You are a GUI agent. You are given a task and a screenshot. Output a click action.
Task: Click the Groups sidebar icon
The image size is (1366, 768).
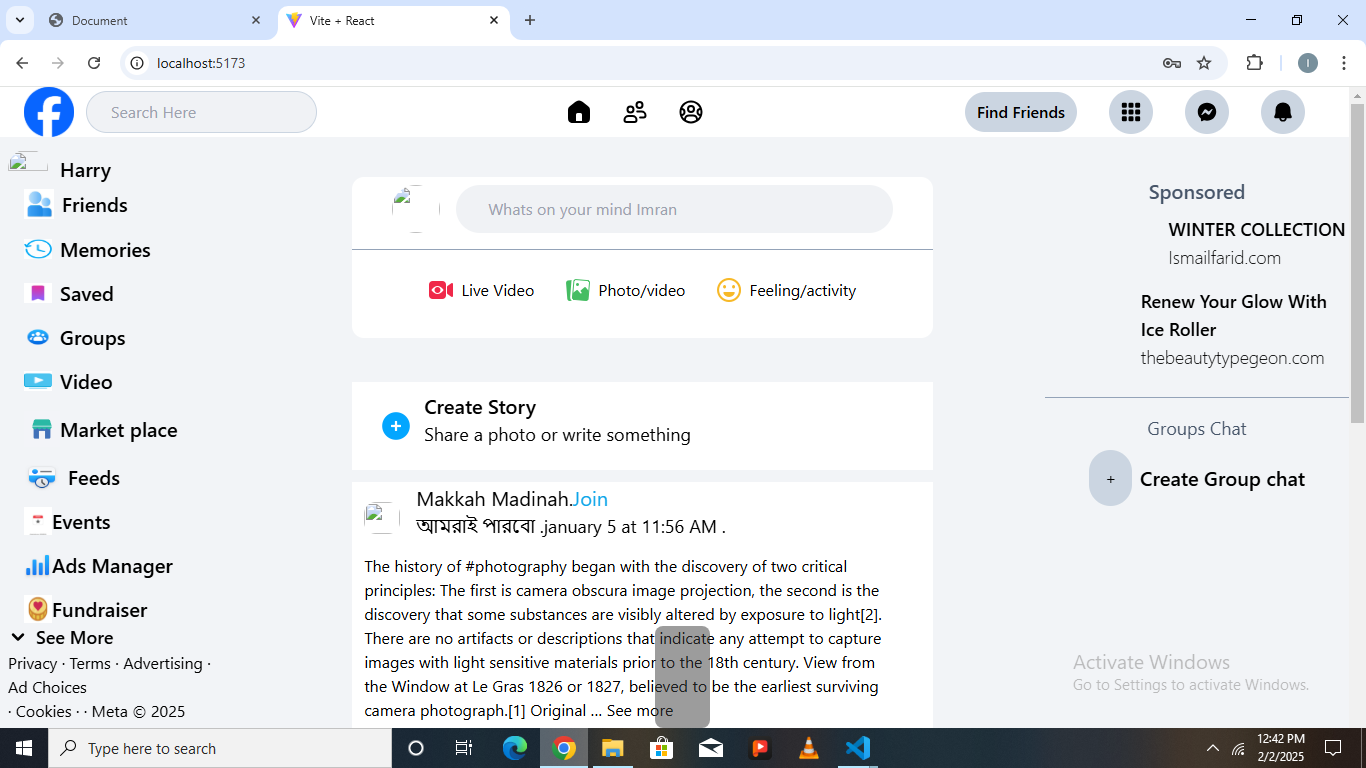point(38,337)
